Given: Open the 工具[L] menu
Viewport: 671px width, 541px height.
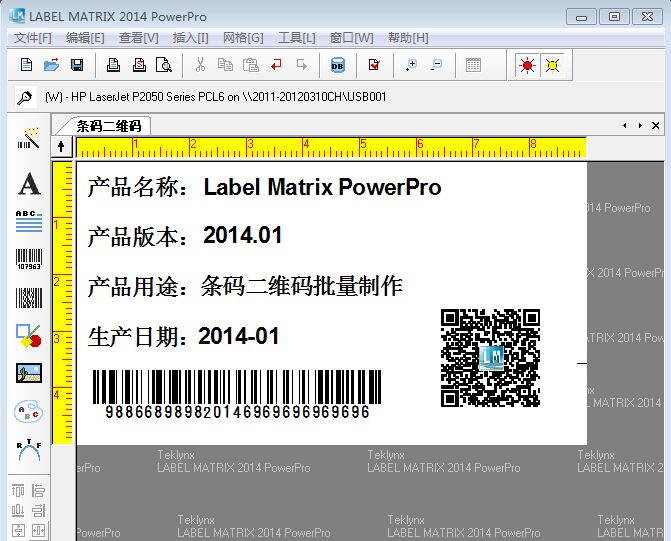Looking at the screenshot, I should (297, 38).
